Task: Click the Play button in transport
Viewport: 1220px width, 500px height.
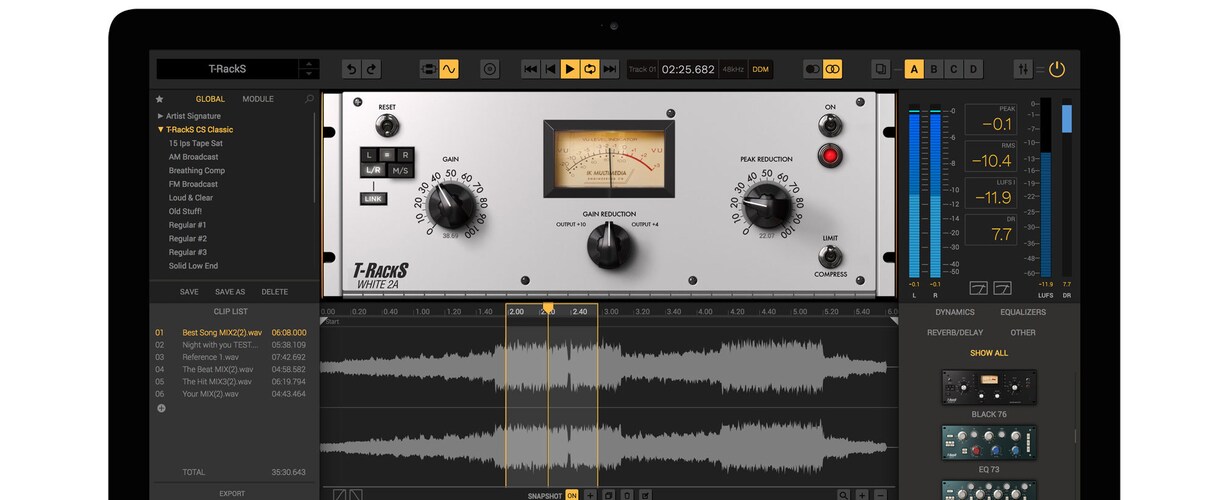Action: click(x=570, y=69)
